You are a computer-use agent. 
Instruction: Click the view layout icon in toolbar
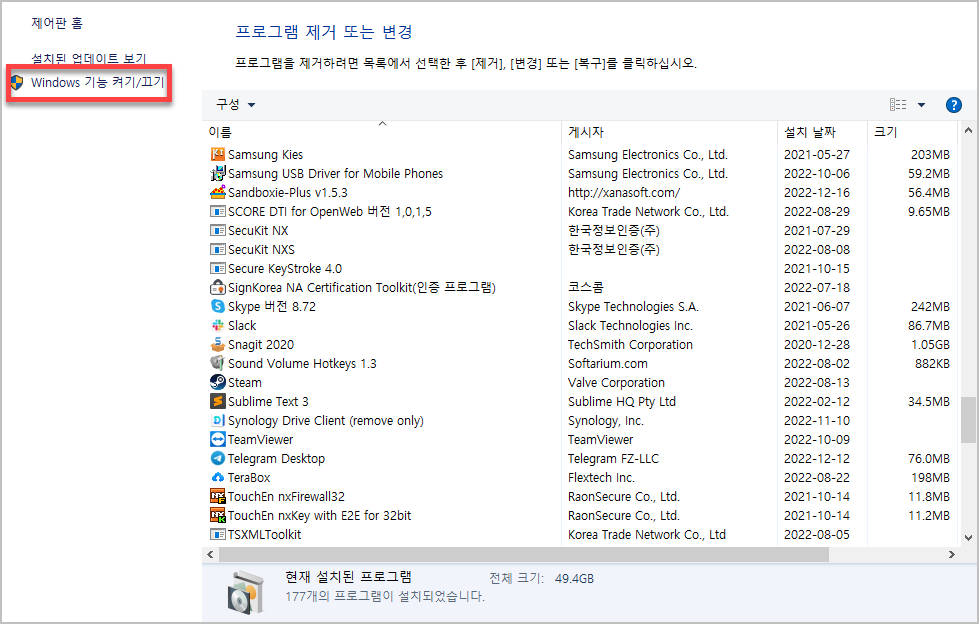tap(898, 104)
